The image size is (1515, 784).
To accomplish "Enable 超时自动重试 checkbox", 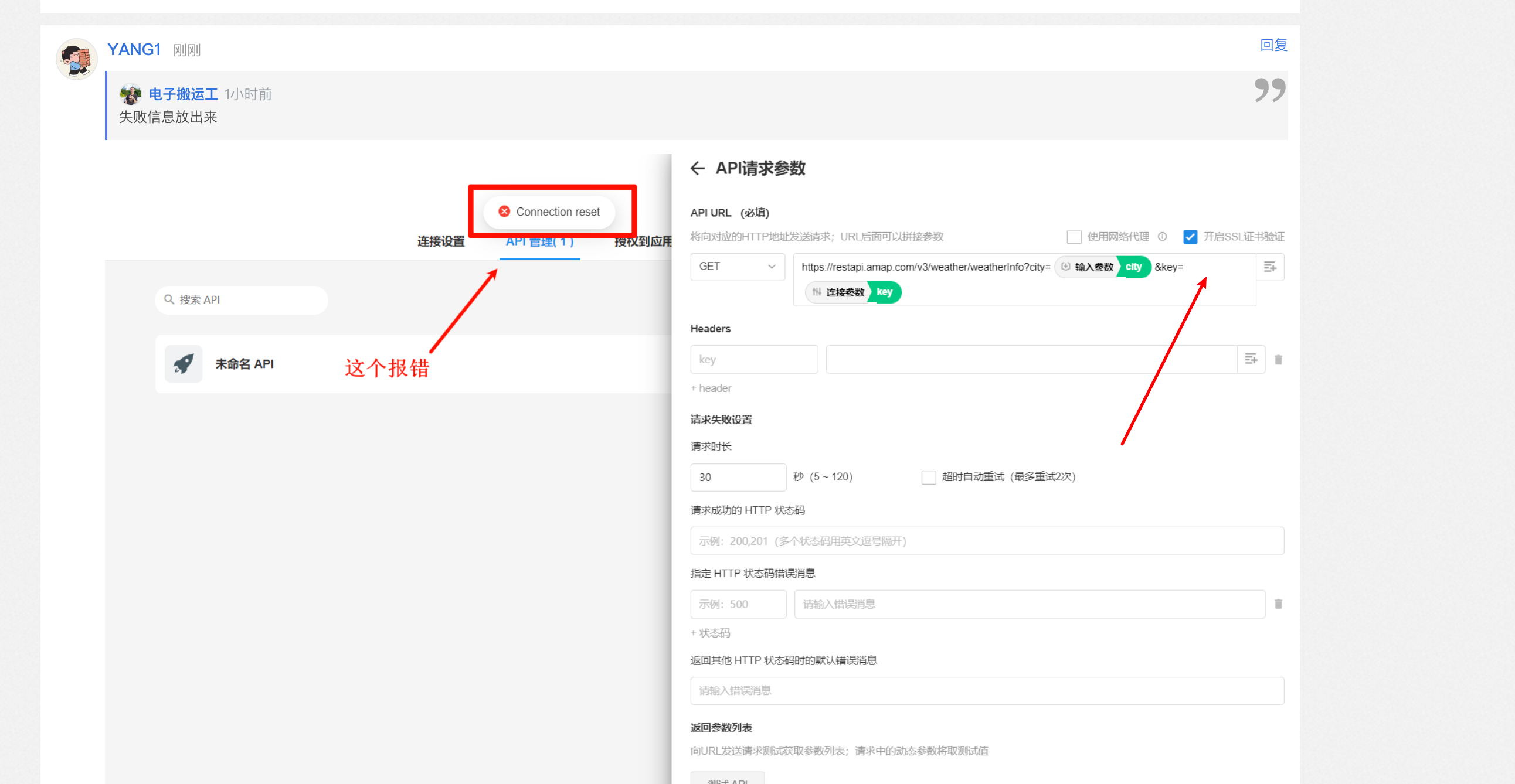I will click(x=929, y=477).
